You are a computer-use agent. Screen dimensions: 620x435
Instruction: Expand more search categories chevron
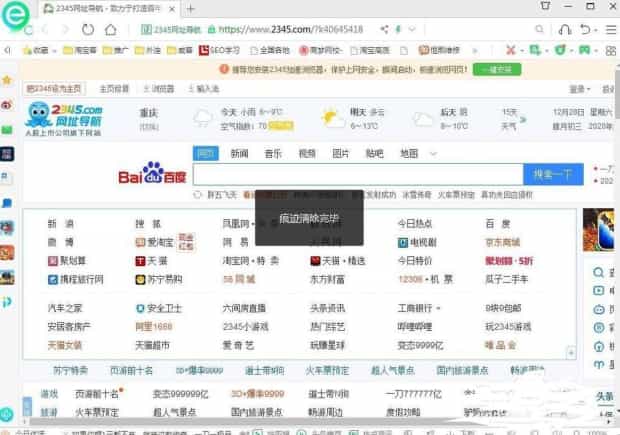coord(433,154)
